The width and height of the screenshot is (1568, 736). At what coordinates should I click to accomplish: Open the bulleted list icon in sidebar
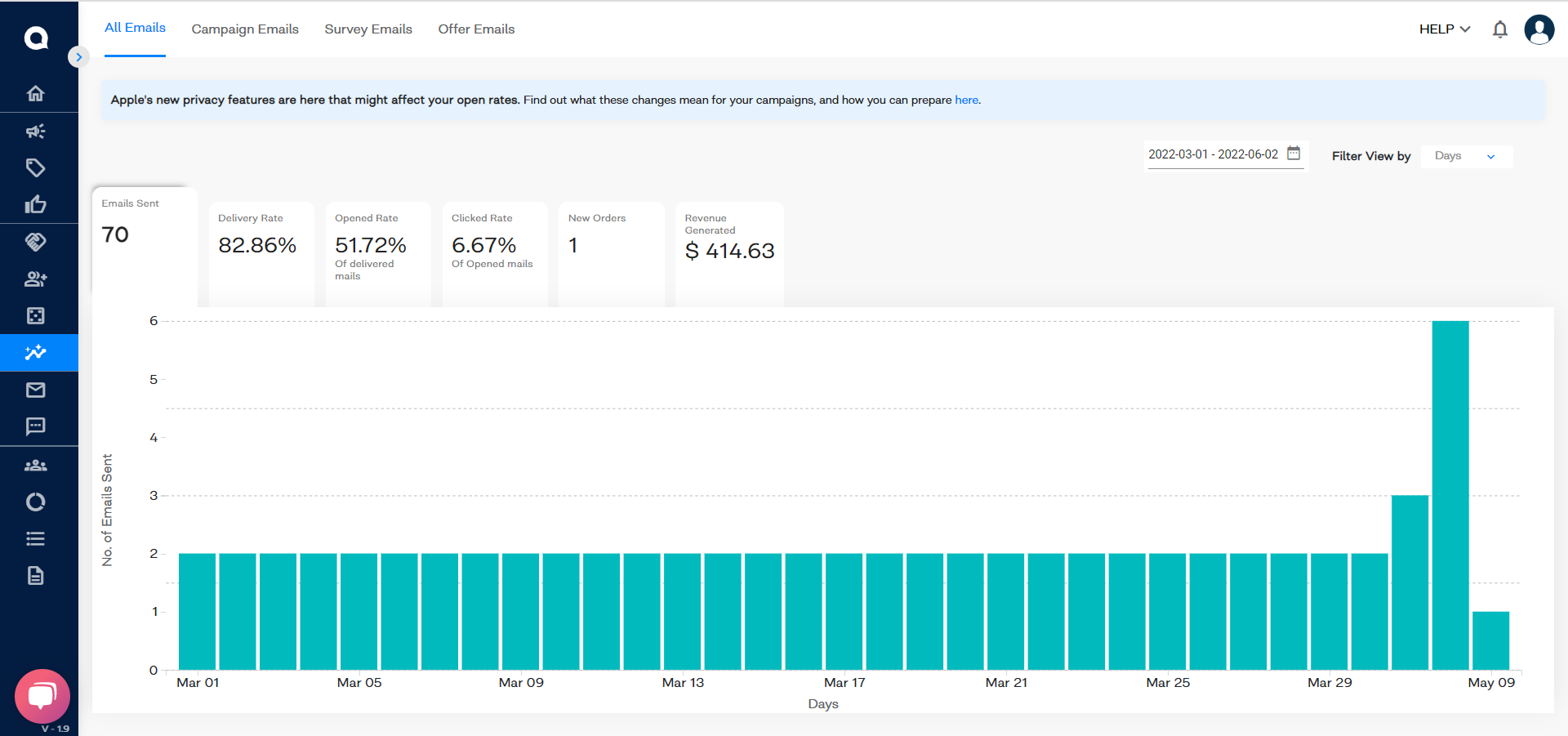coord(35,538)
